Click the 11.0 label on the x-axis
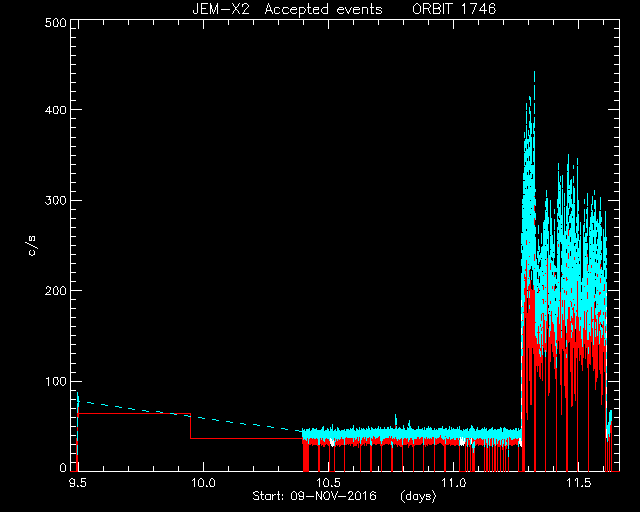Image resolution: width=640 pixels, height=512 pixels. click(454, 483)
